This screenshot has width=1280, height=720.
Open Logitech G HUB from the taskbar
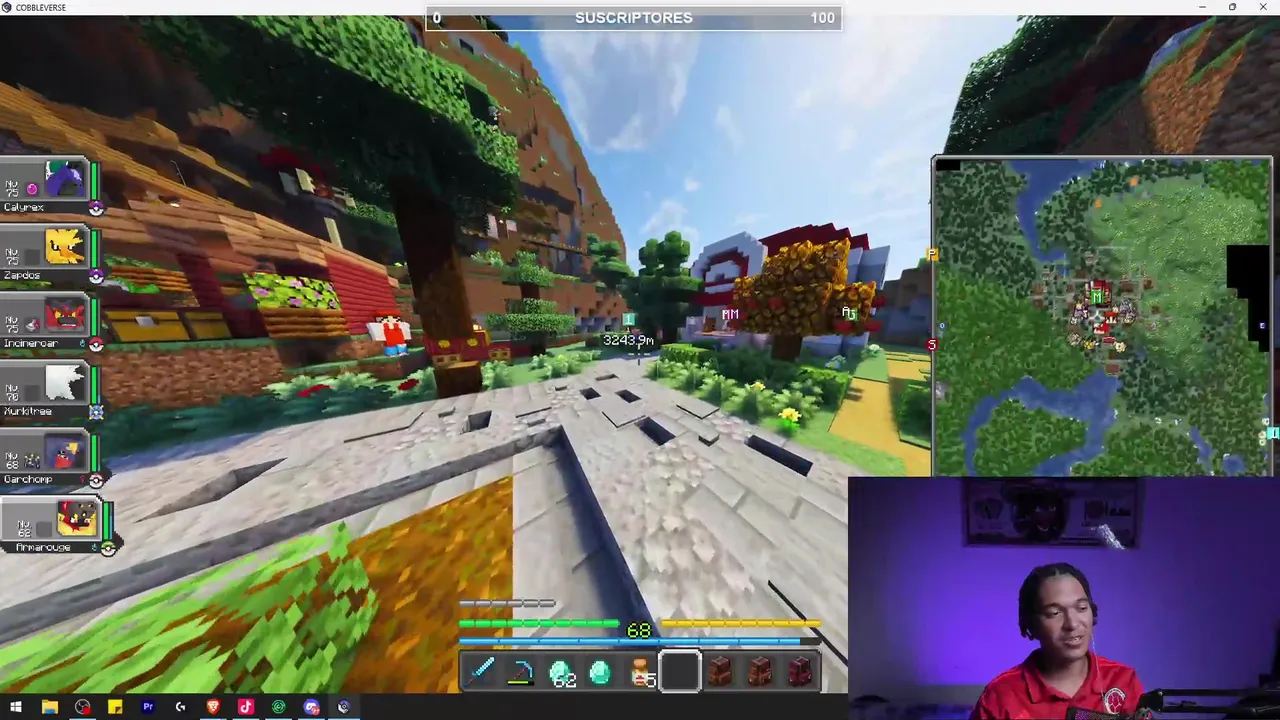click(180, 707)
